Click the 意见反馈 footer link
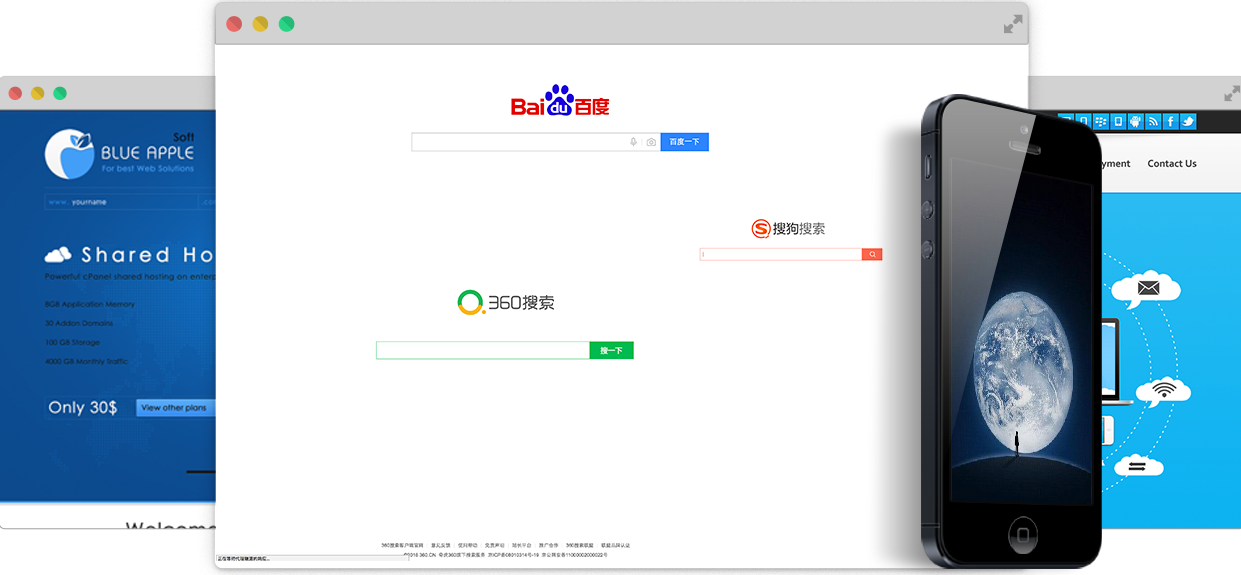Screen dimensions: 1241x575 tap(440, 545)
